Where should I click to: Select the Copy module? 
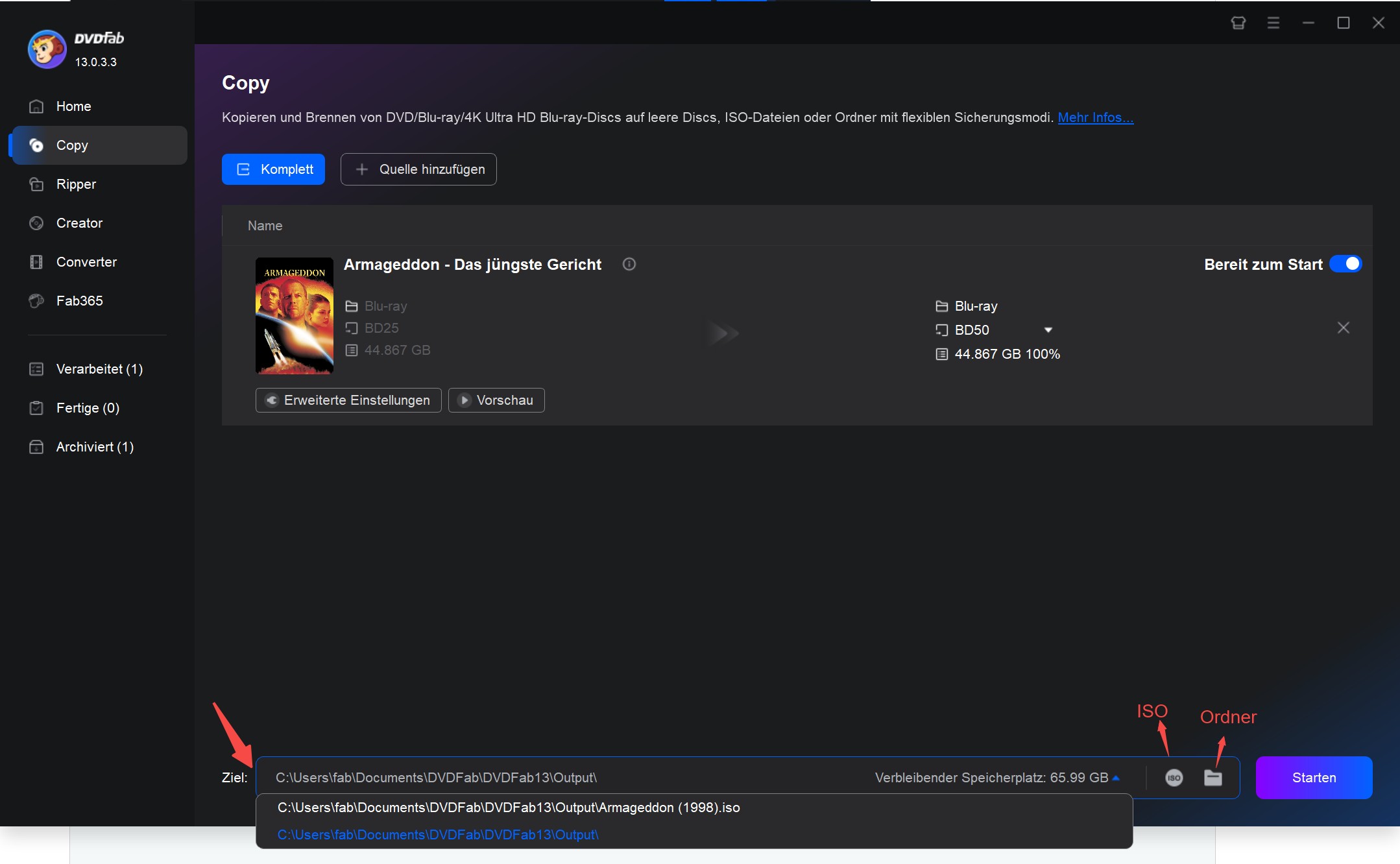pyautogui.click(x=99, y=145)
